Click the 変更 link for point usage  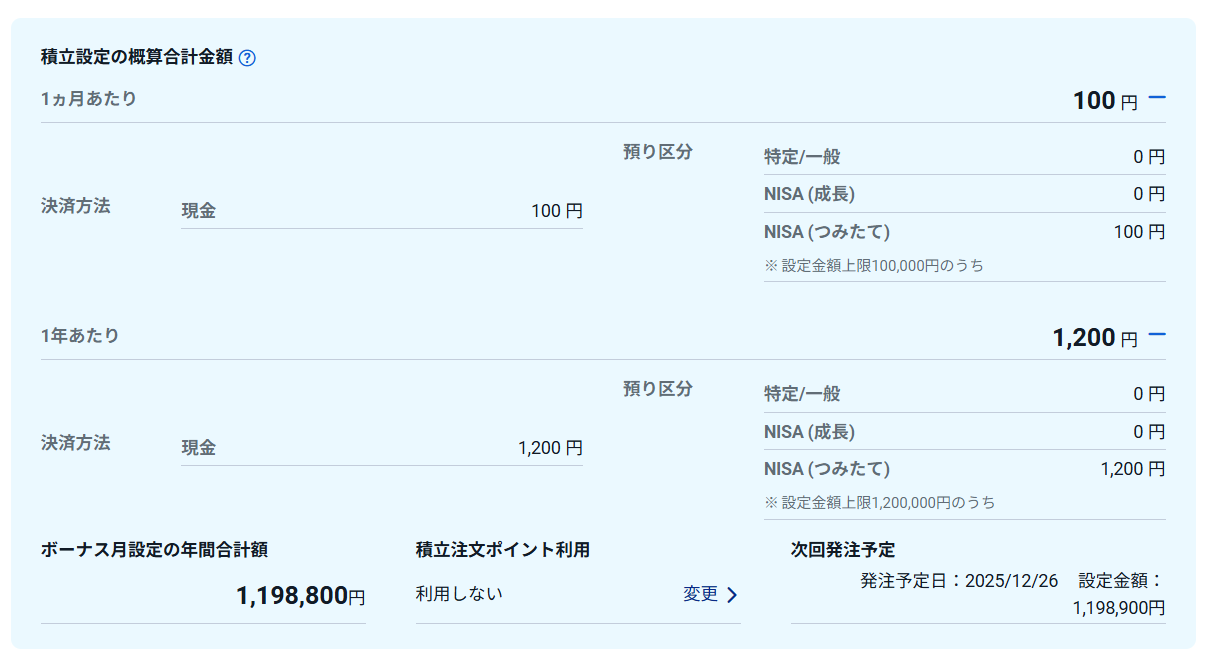[700, 594]
